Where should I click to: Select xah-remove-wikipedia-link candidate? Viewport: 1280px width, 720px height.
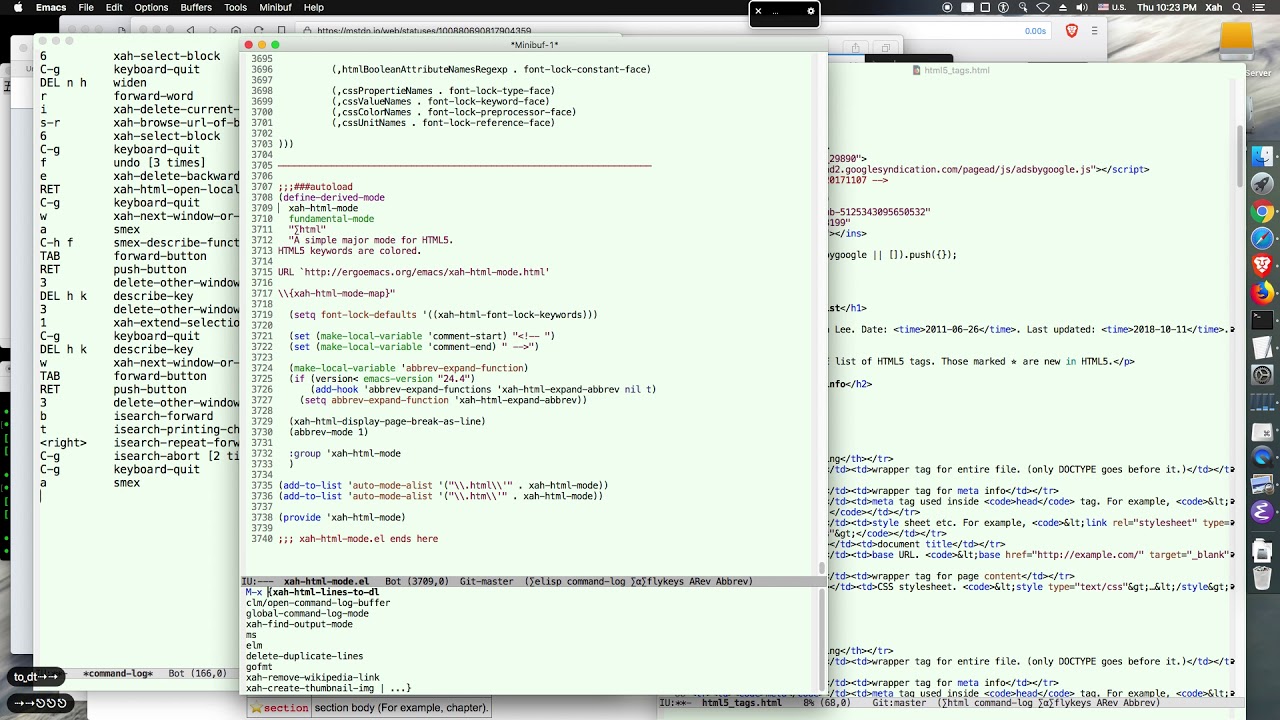click(312, 678)
